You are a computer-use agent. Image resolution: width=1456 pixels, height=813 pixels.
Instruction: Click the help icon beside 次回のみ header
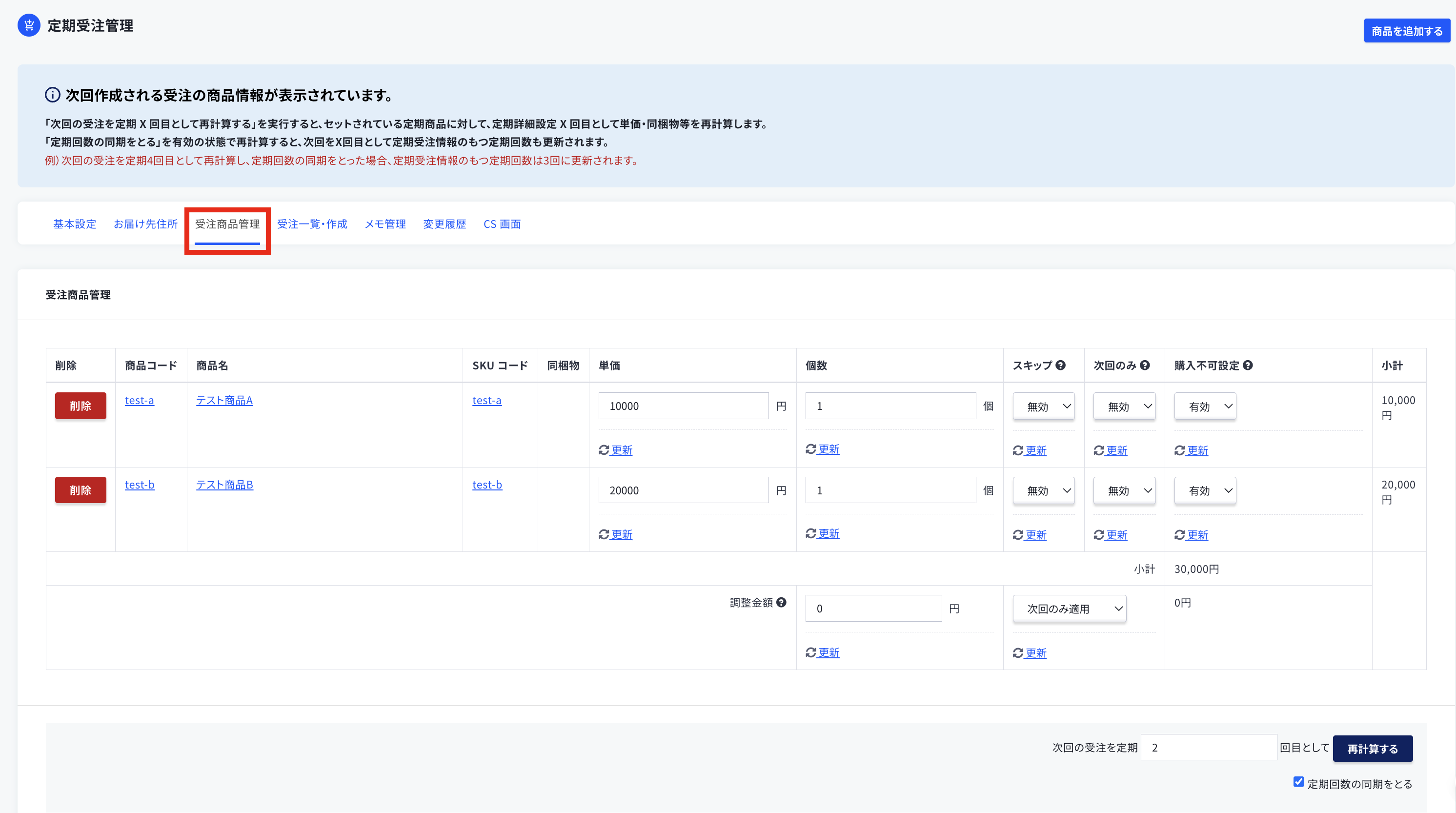point(1145,365)
